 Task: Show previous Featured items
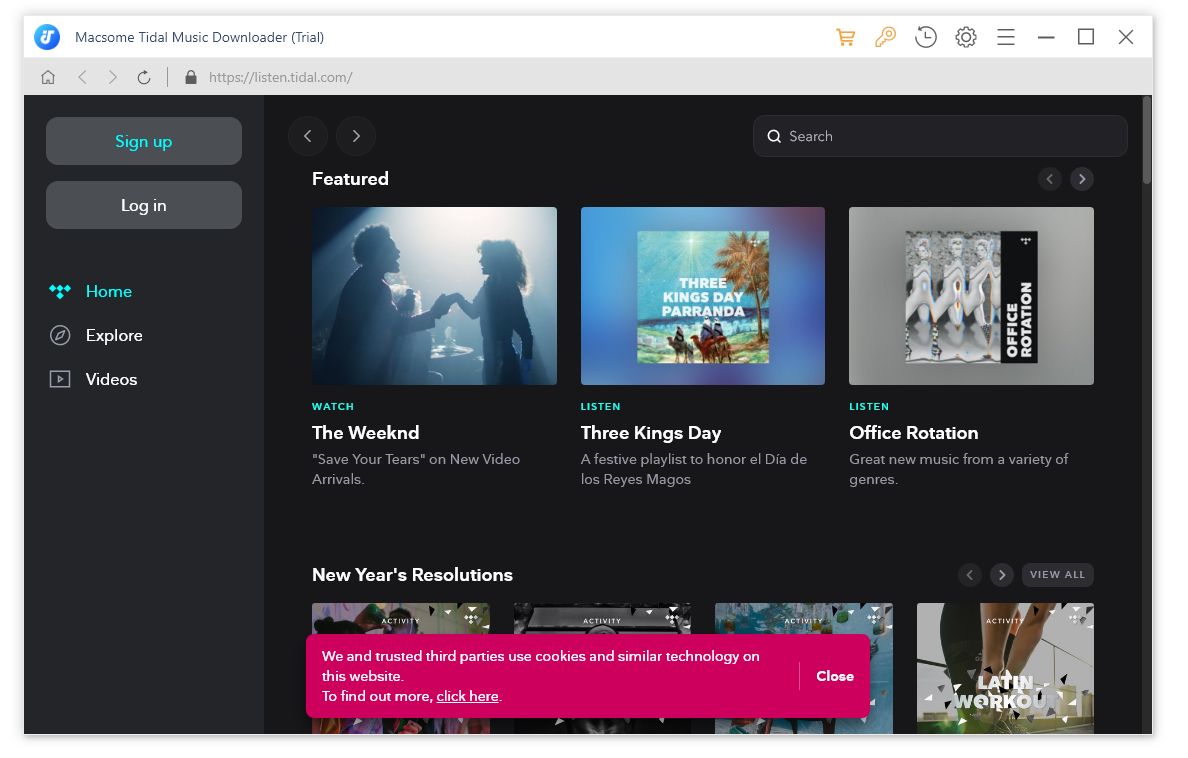pos(1049,180)
